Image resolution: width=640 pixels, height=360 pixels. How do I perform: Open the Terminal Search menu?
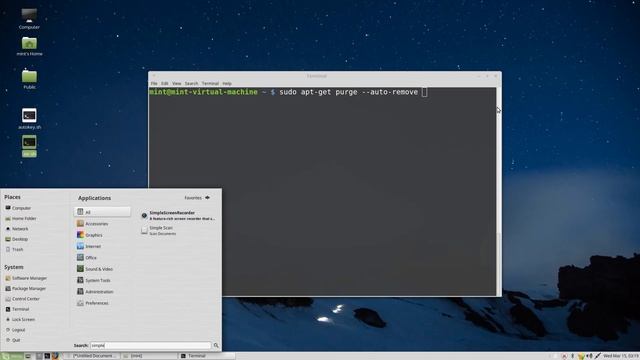pos(191,83)
